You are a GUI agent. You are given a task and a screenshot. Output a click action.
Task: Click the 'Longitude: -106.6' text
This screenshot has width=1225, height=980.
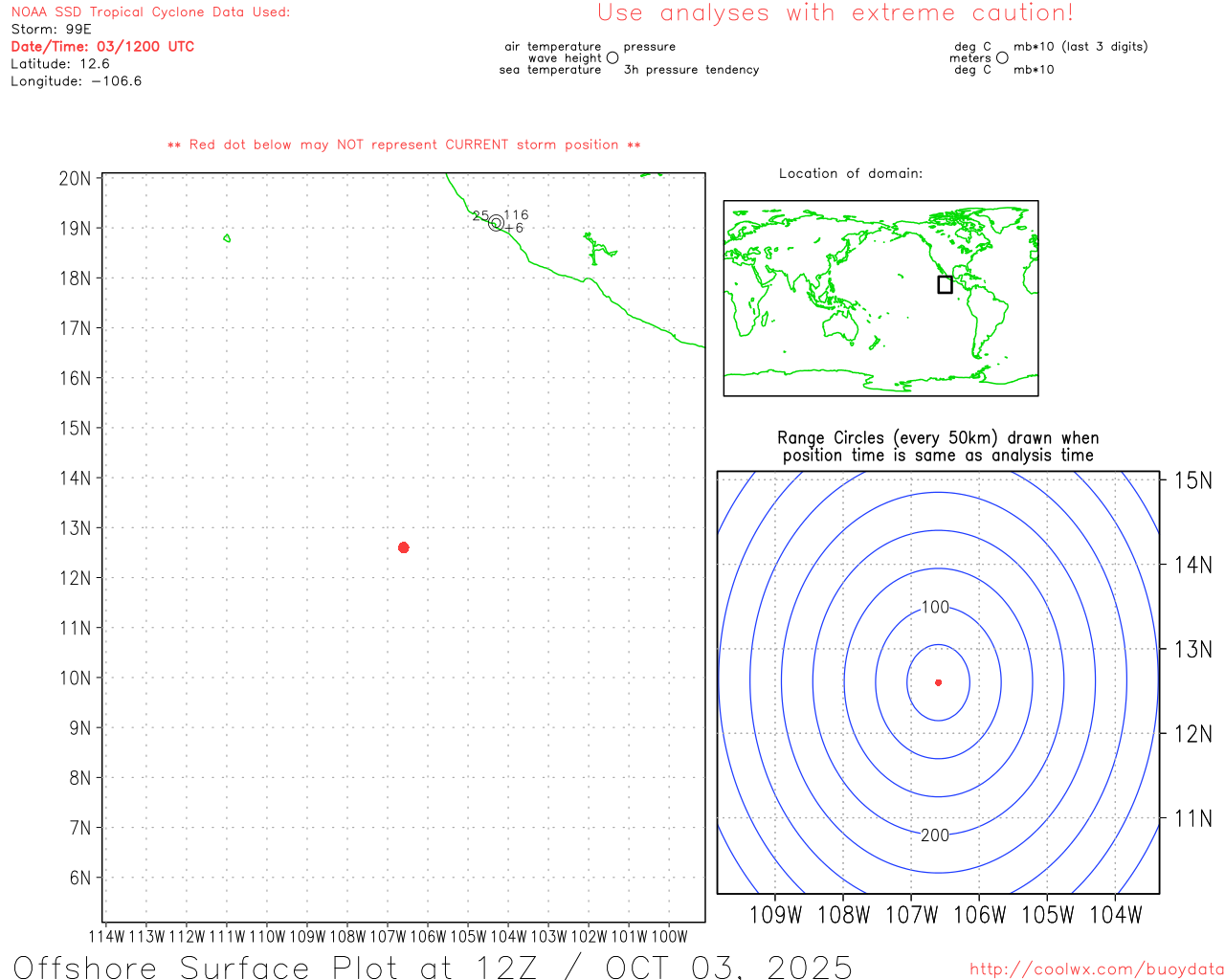click(x=77, y=81)
